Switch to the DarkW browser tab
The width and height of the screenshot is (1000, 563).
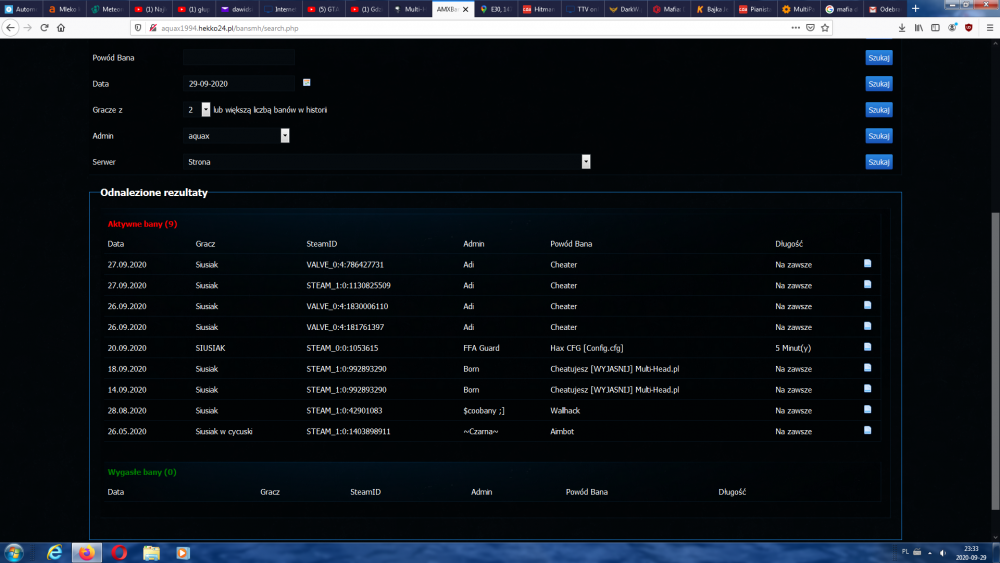tap(627, 9)
